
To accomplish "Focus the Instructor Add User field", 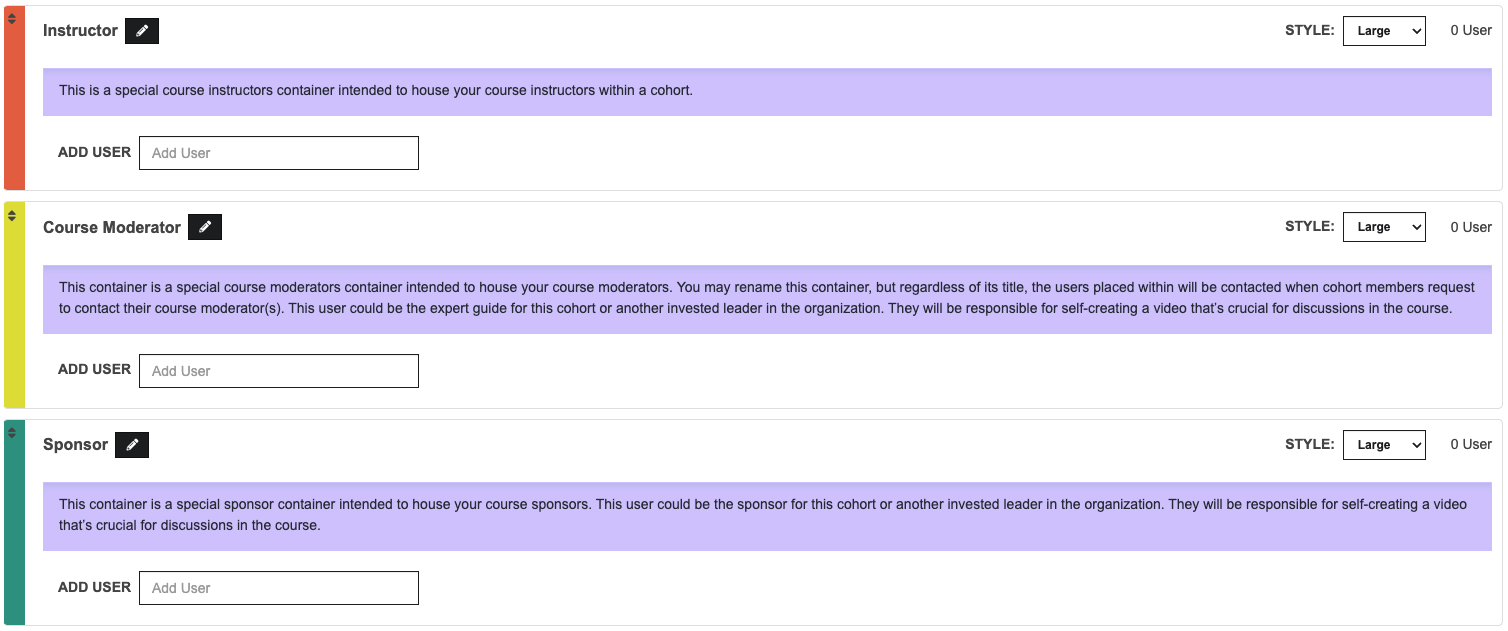I will 279,153.
